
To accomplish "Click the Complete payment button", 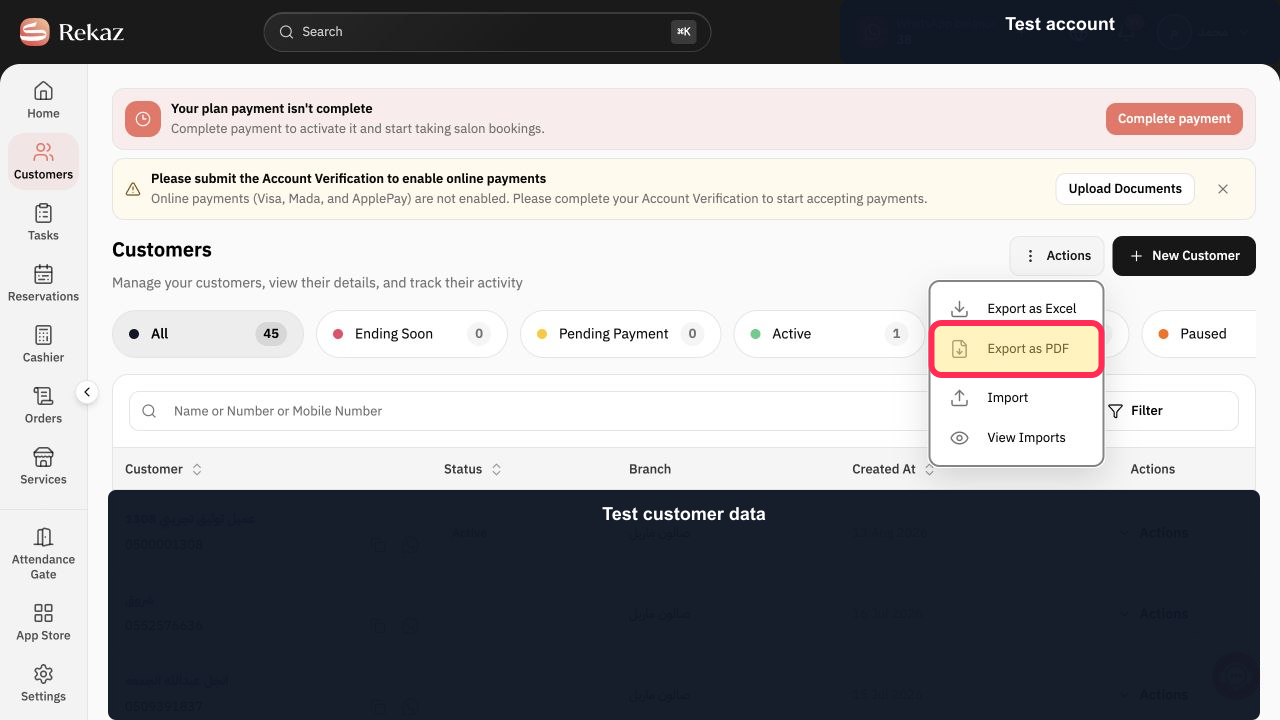I will 1174,119.
